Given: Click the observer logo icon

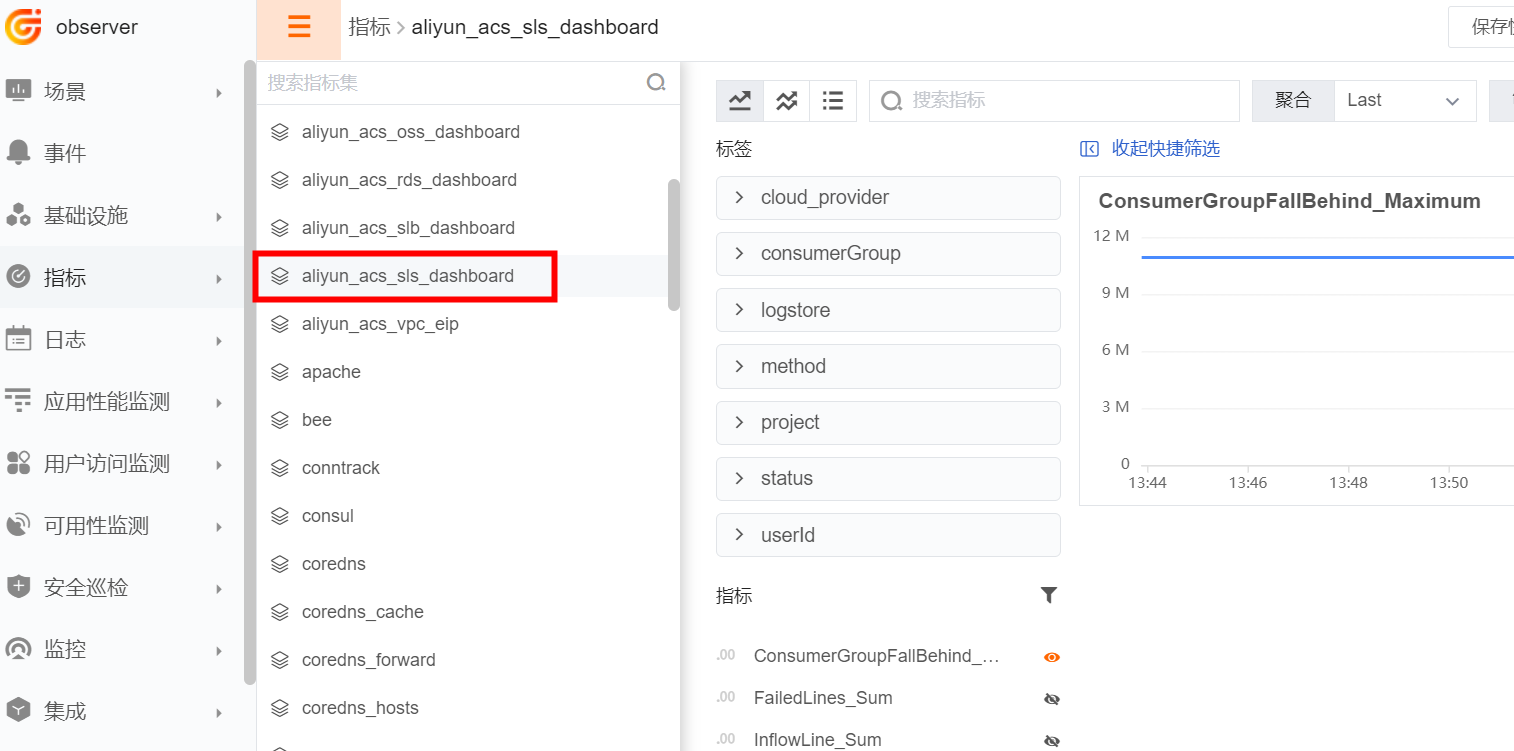Looking at the screenshot, I should 23,27.
